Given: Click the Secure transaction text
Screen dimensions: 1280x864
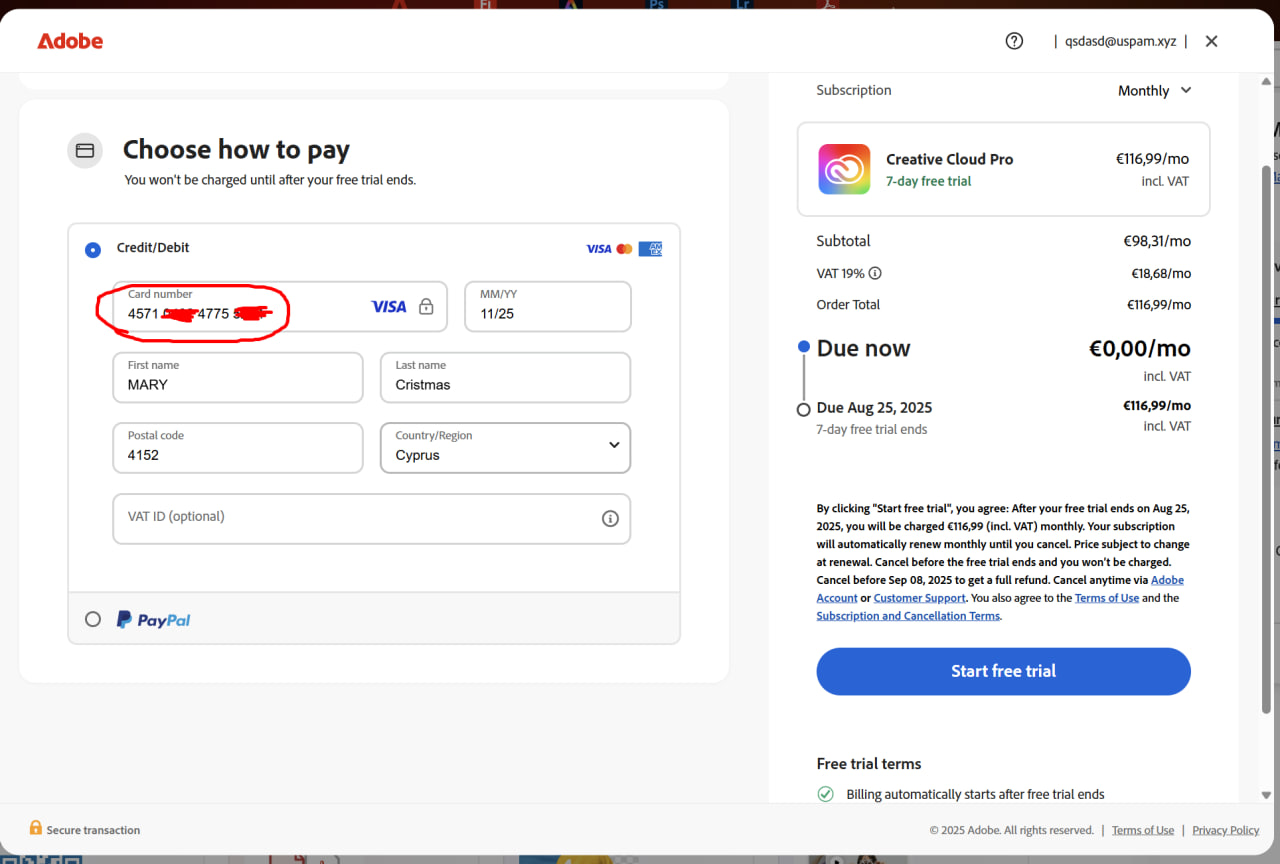Looking at the screenshot, I should [93, 830].
